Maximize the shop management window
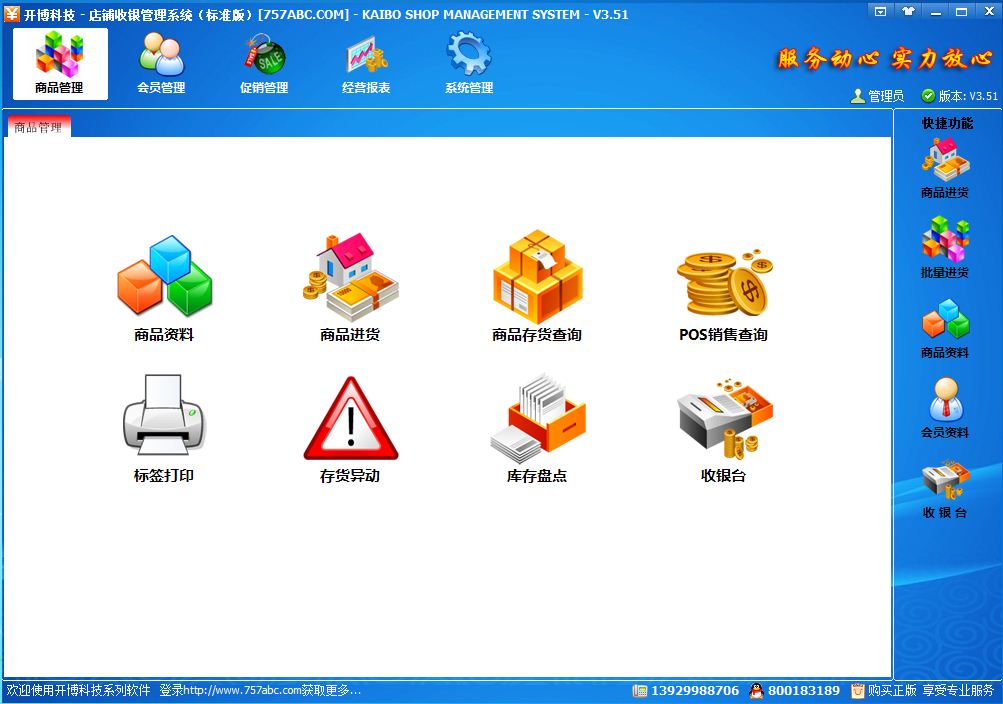Viewport: 1003px width, 704px height. (x=961, y=11)
